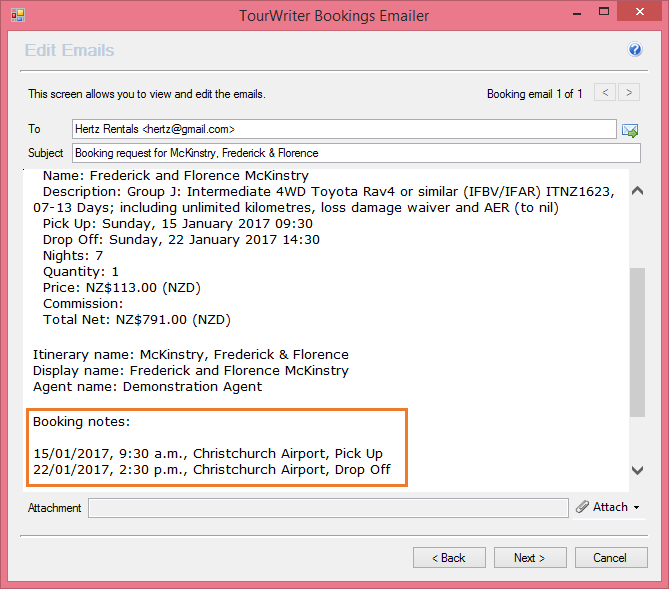Expand the Attach dropdown arrow
The height and width of the screenshot is (589, 669).
click(637, 508)
